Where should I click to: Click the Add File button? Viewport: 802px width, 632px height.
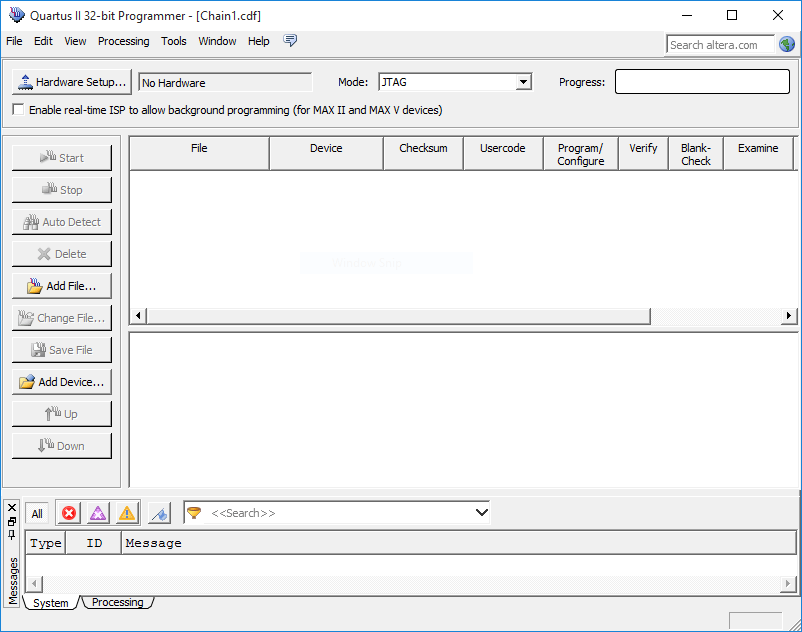(x=61, y=286)
